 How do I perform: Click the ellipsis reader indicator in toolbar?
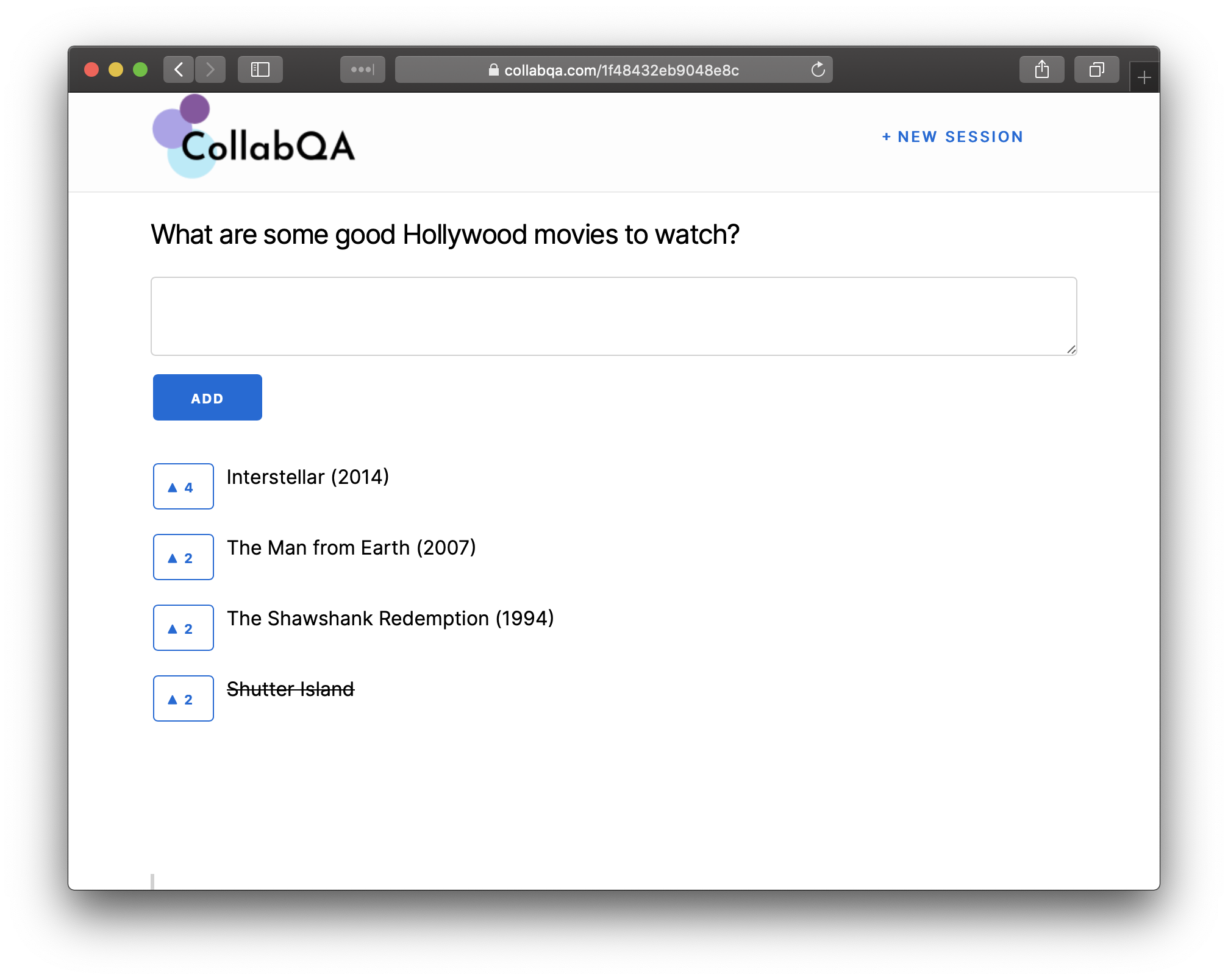362,69
